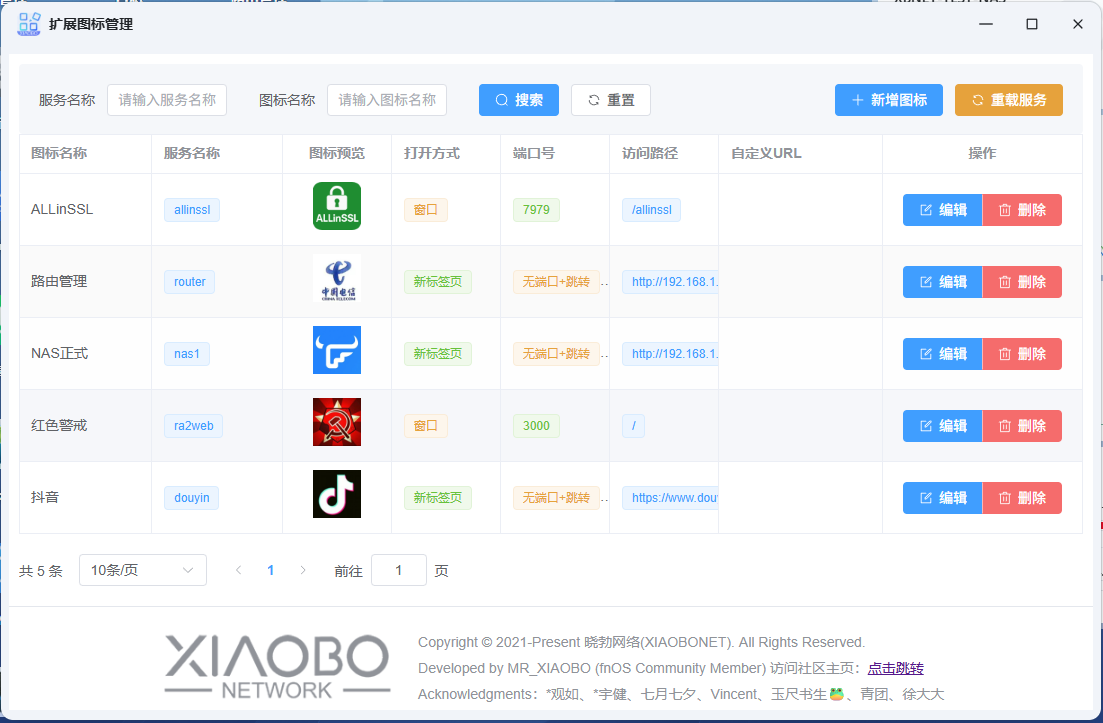1103x723 pixels.
Task: Click the ALLinSSL green lock icon preview
Action: (337, 206)
